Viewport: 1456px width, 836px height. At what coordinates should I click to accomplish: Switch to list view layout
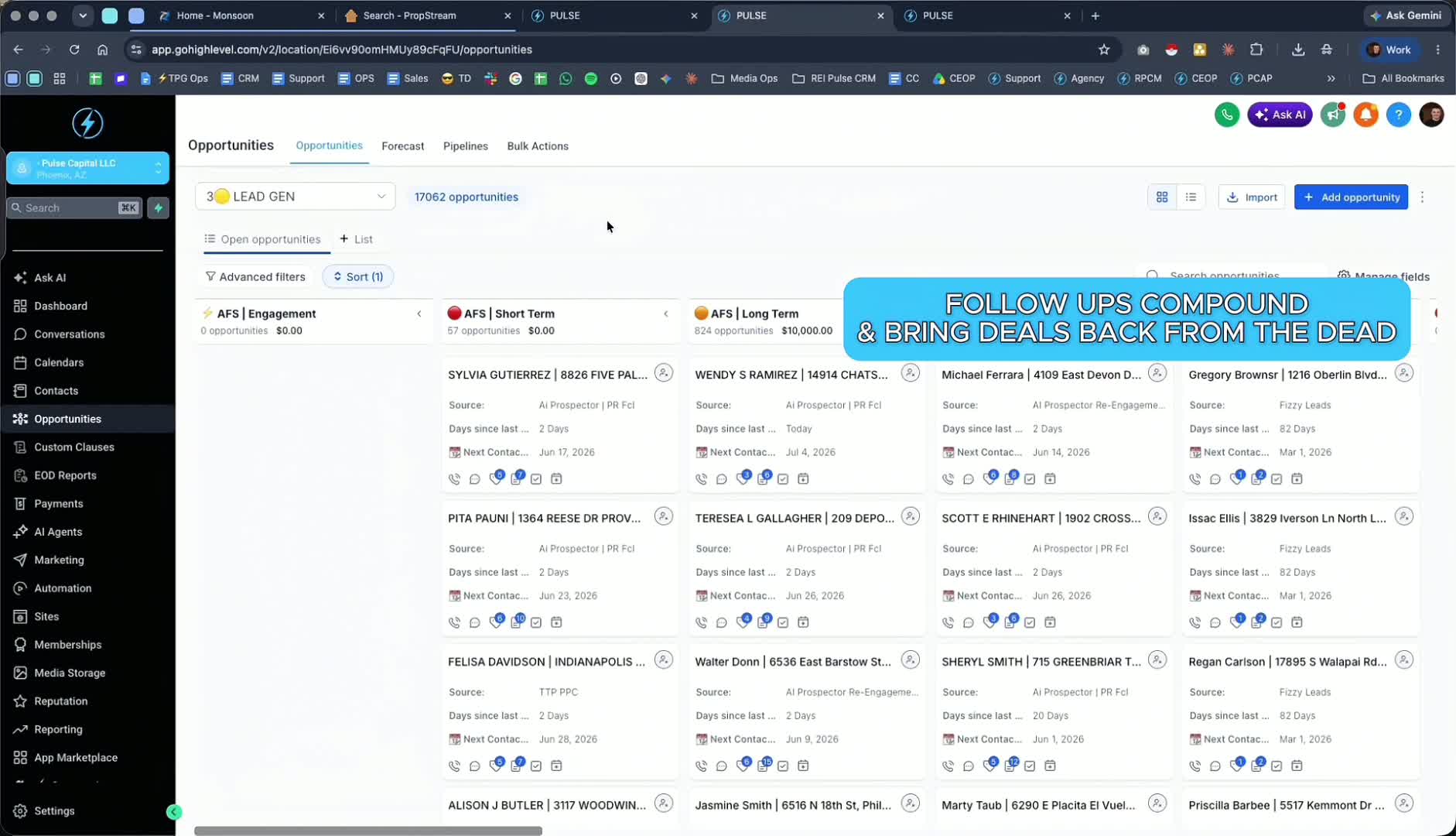click(1191, 197)
